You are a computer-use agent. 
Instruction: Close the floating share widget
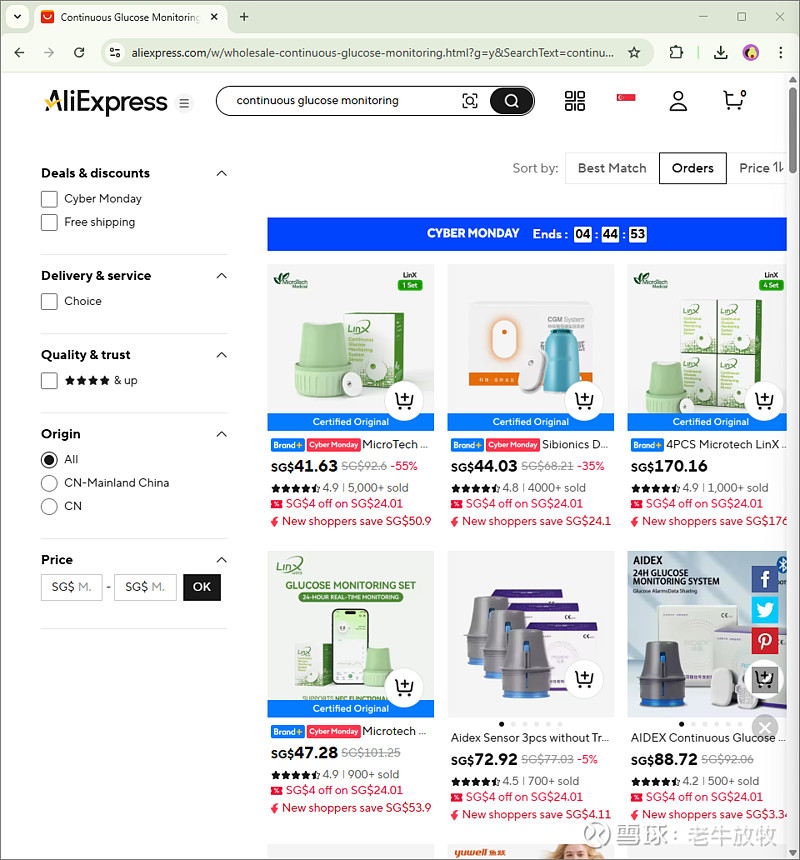point(765,728)
